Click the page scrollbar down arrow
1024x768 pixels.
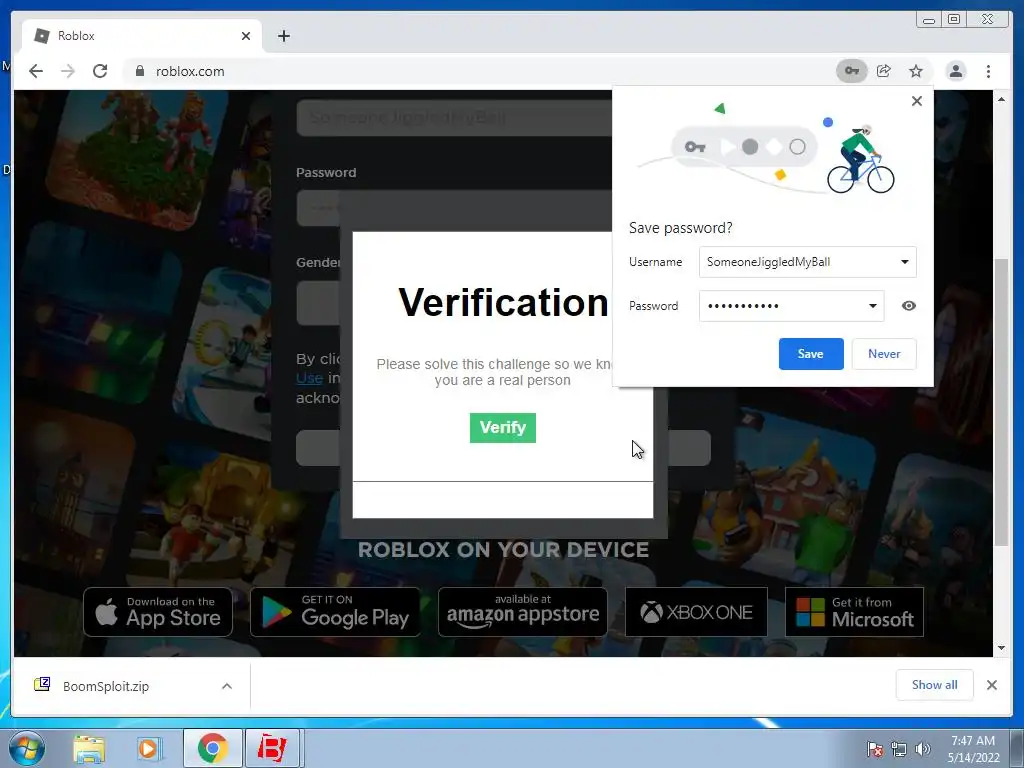pyautogui.click(x=1001, y=648)
